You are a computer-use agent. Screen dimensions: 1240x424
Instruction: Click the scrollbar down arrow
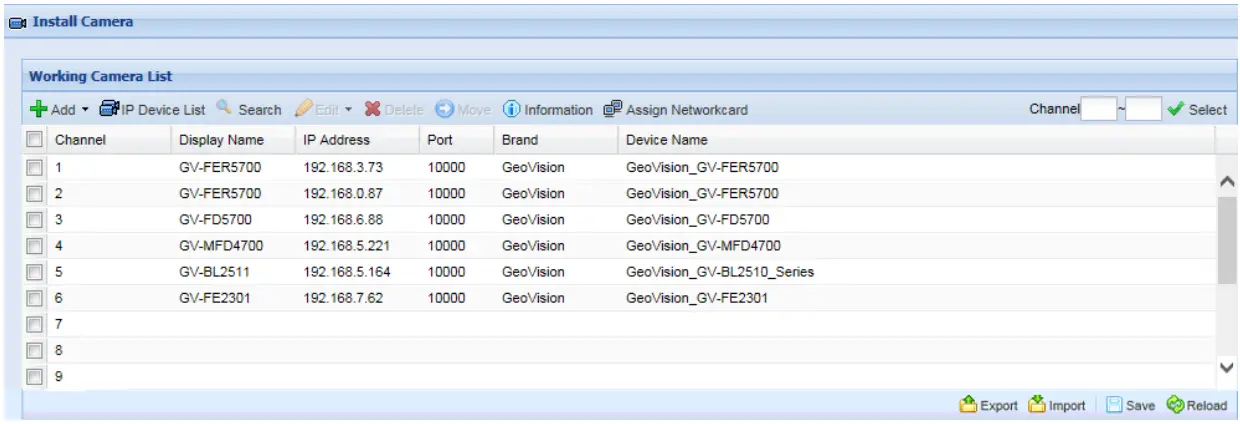(x=1227, y=368)
